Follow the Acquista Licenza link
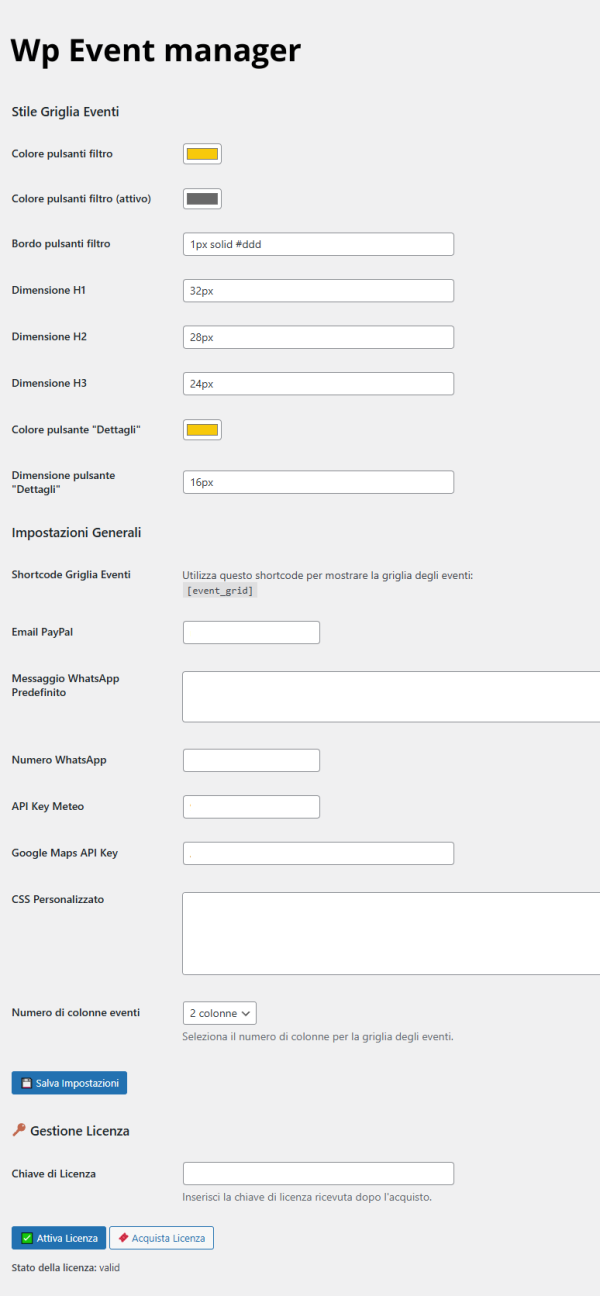This screenshot has height=1296, width=600. pos(161,1238)
